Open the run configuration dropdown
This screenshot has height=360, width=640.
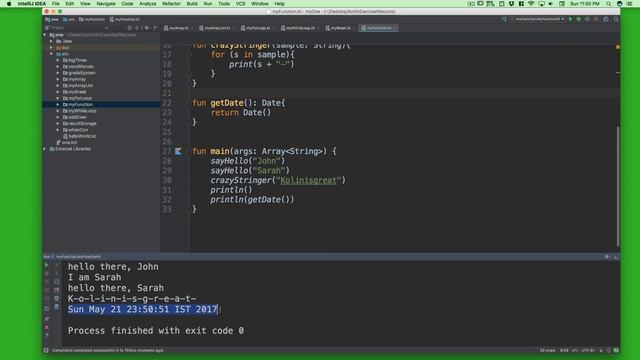(538, 19)
